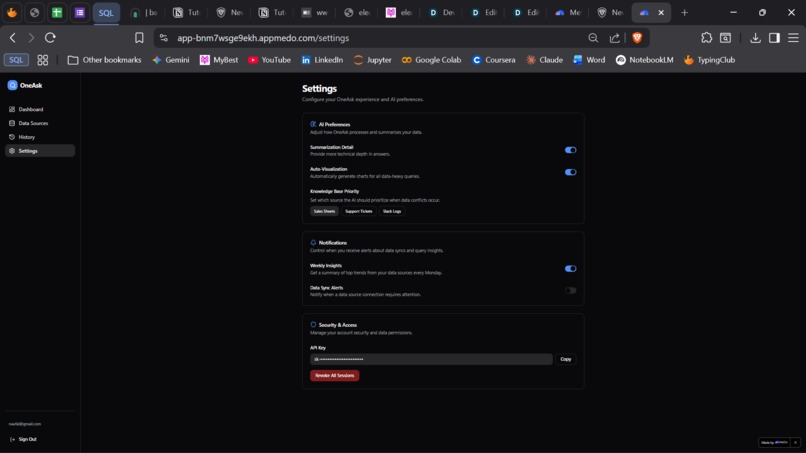Viewport: 806px width, 453px height.
Task: Go forward to the next page
Action: tap(31, 38)
